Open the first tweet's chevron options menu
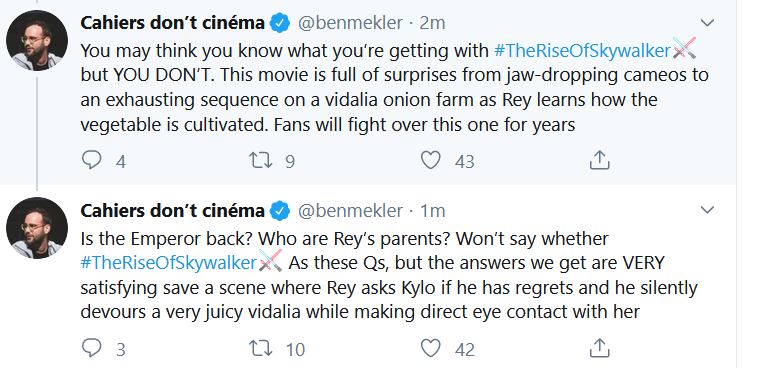This screenshot has width=762, height=368. point(707,22)
